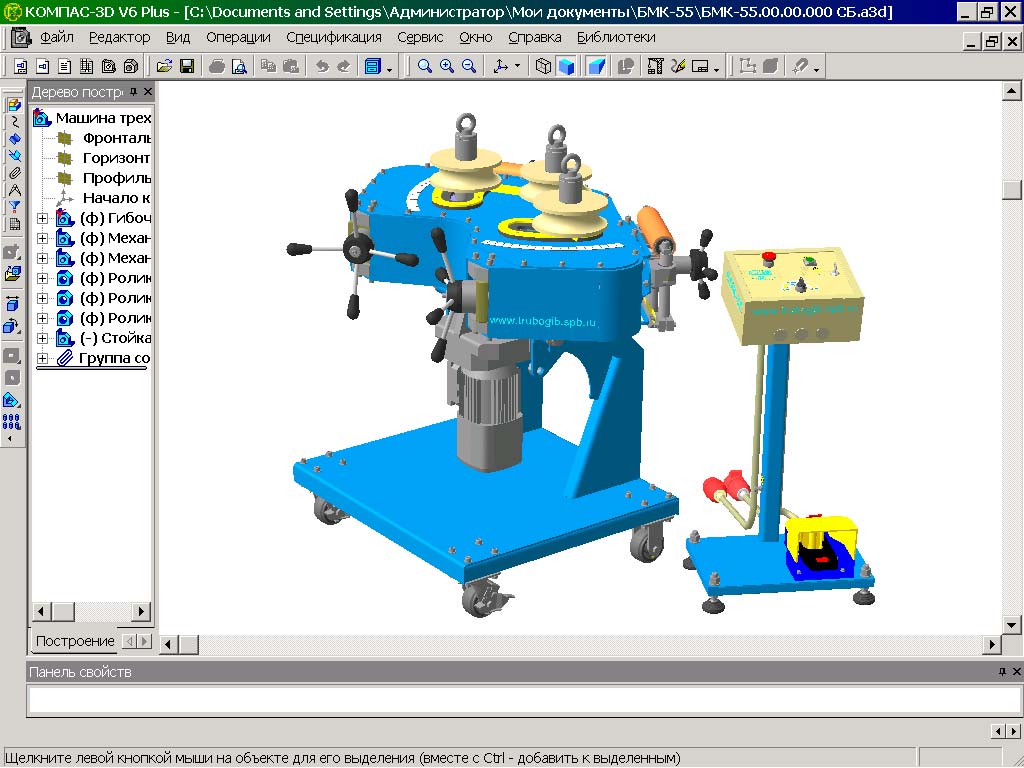Image resolution: width=1024 pixels, height=768 pixels.
Task: Click the Open file folder icon
Action: tap(164, 66)
